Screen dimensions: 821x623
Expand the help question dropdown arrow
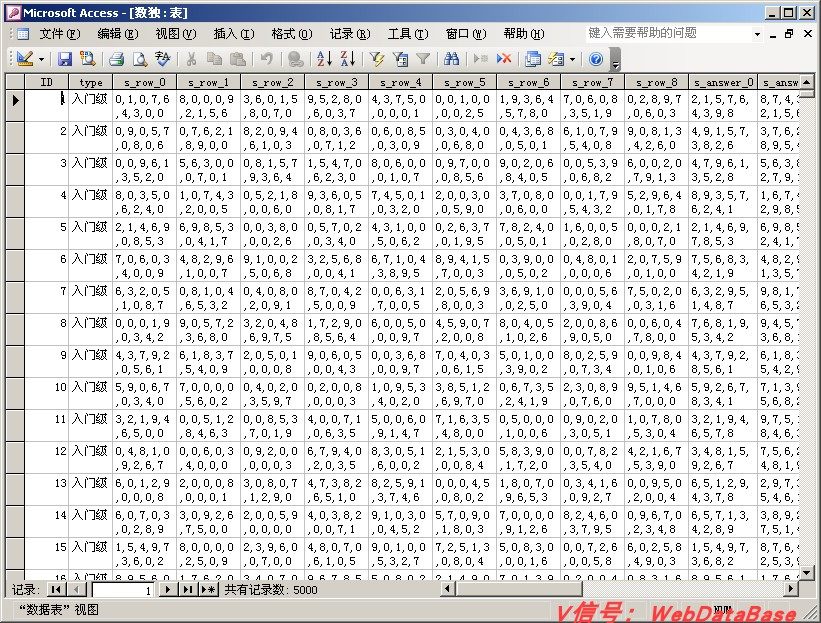757,34
